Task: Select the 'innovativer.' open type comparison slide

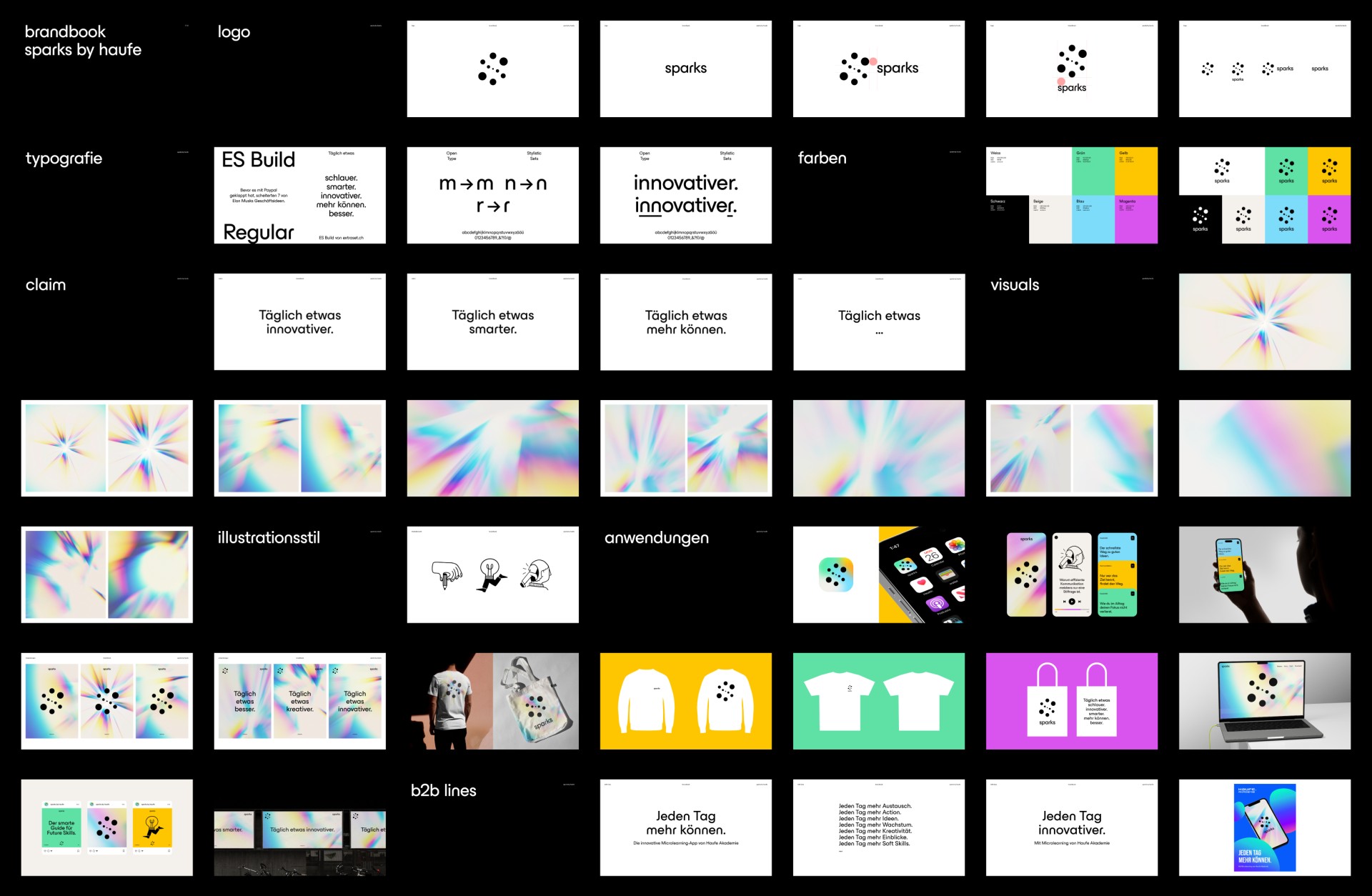Action: tap(686, 195)
